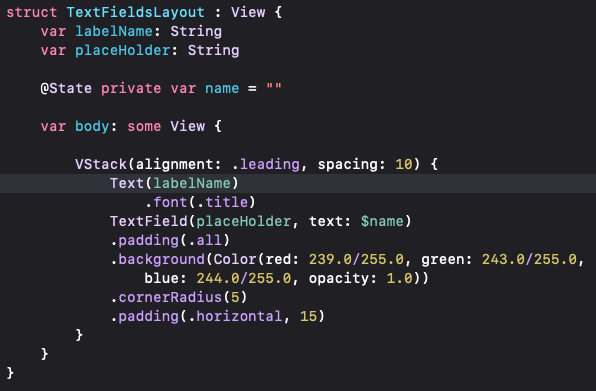596x391 pixels.
Task: Click the struct keyword on the first line
Action: tap(32, 13)
